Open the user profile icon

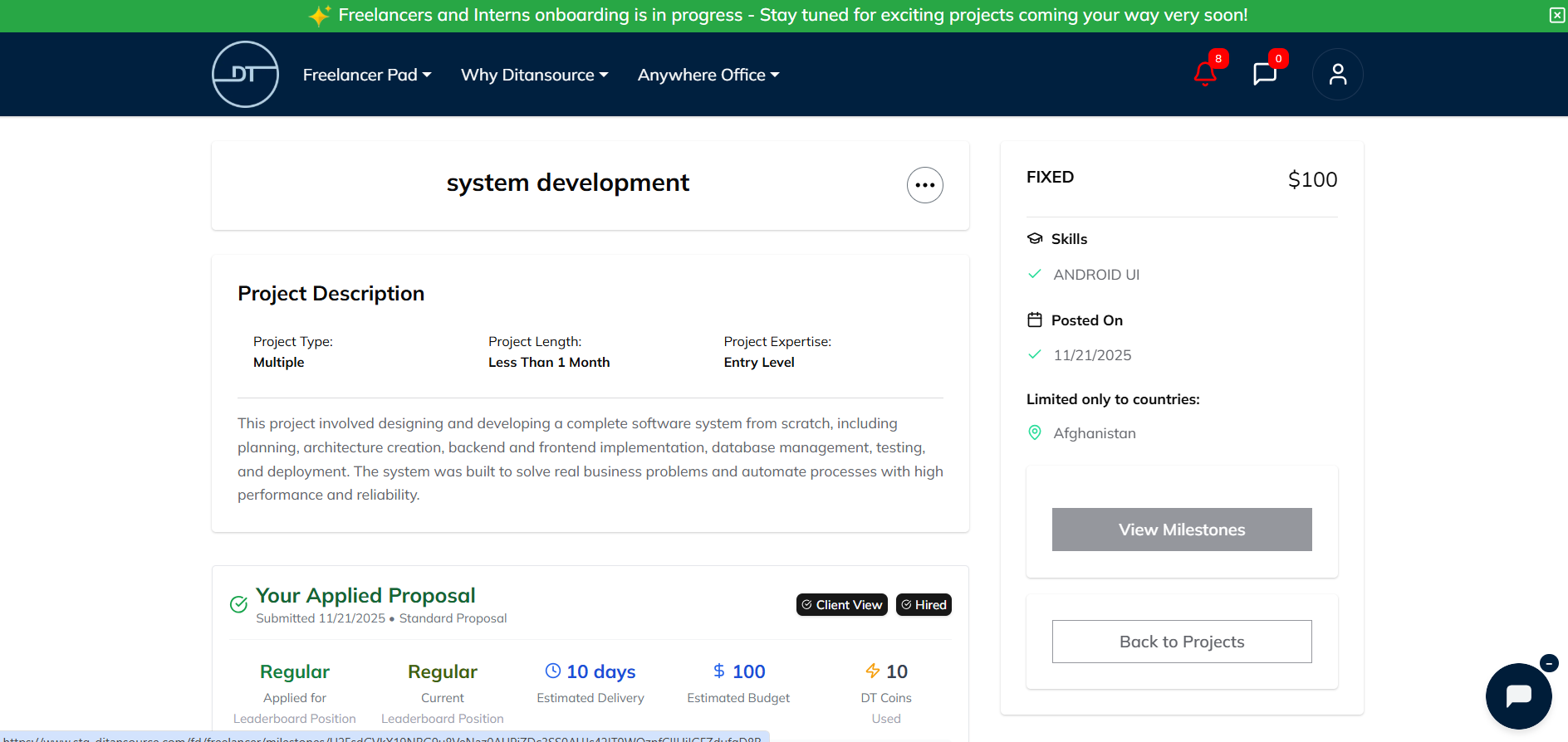tap(1337, 75)
